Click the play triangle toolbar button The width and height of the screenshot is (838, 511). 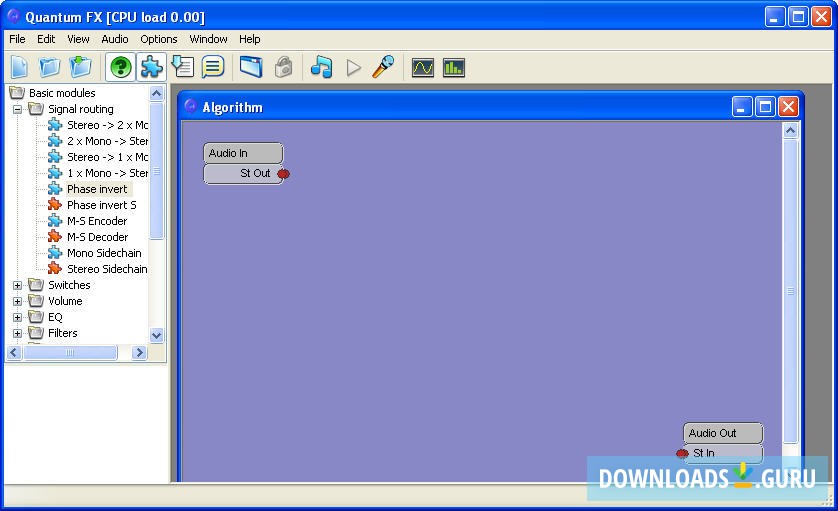353,68
